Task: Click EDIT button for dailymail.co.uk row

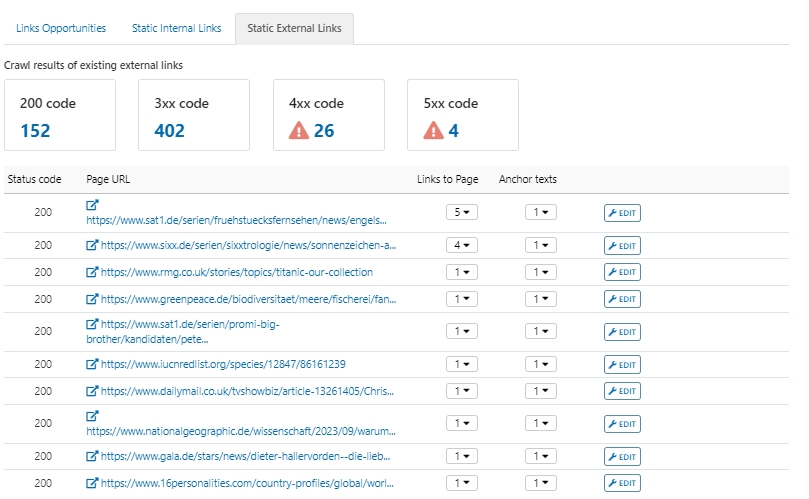Action: [622, 391]
